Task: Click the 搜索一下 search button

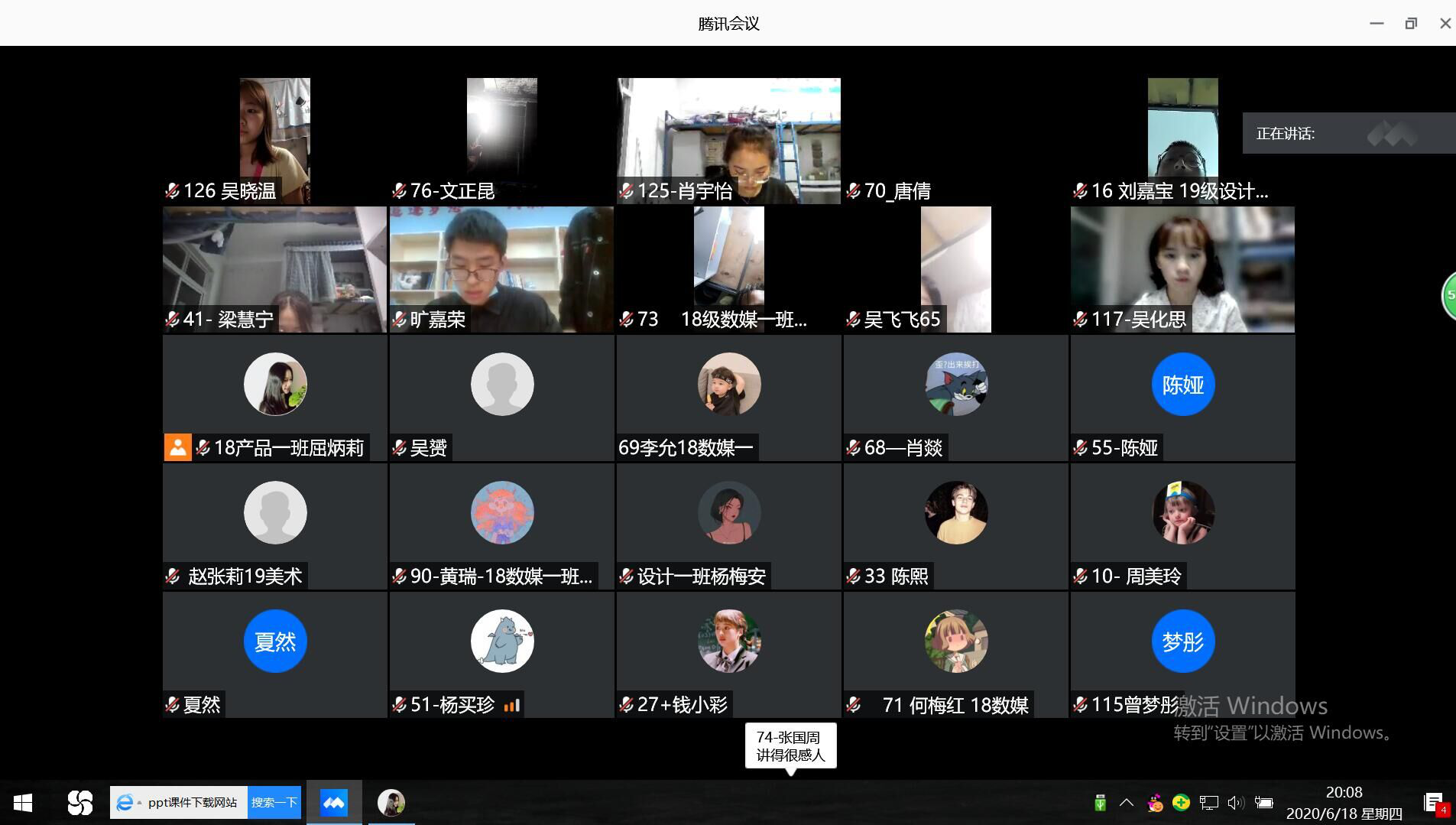Action: coord(274,803)
